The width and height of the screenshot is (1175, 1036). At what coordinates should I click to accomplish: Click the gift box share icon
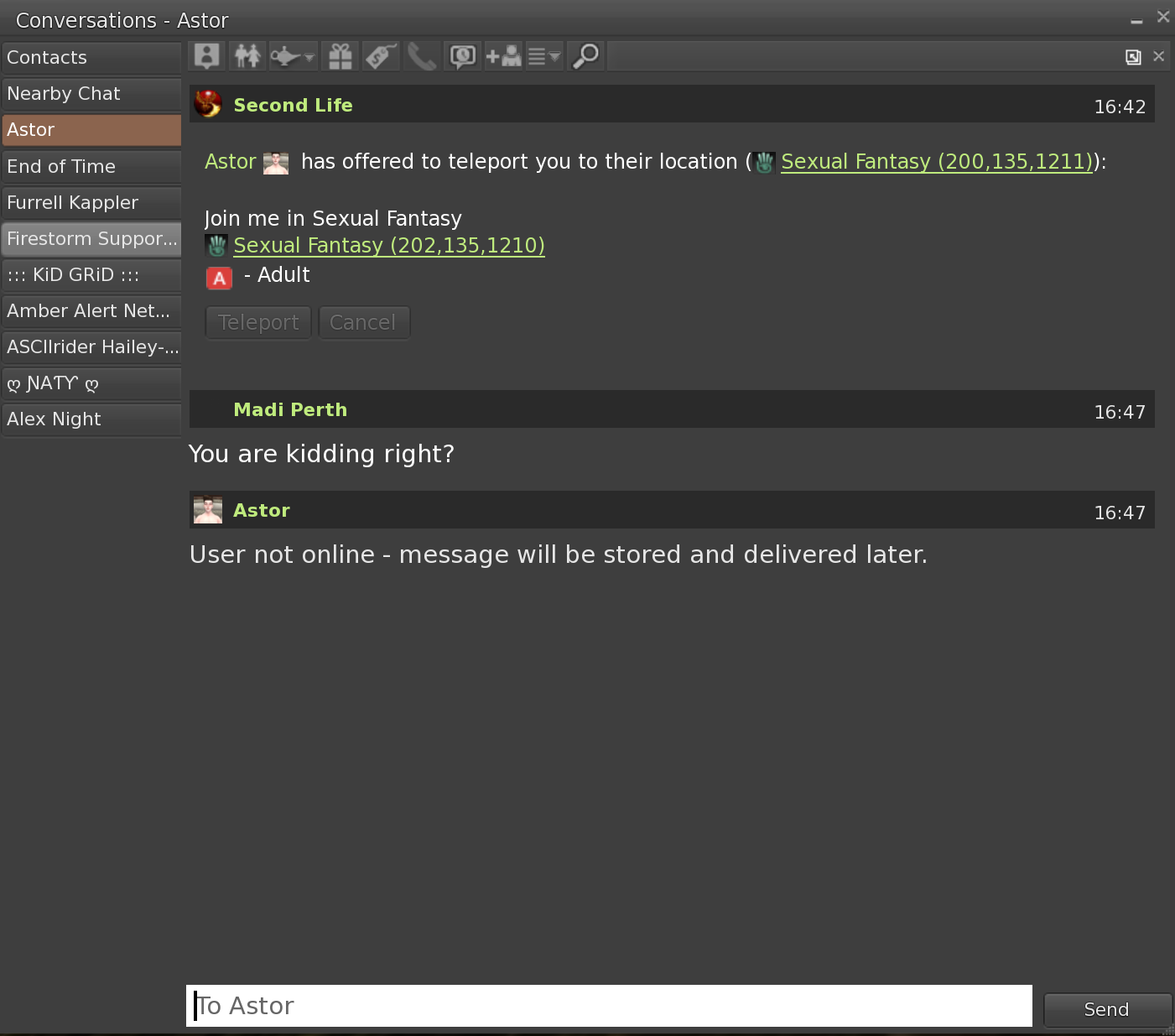click(340, 56)
